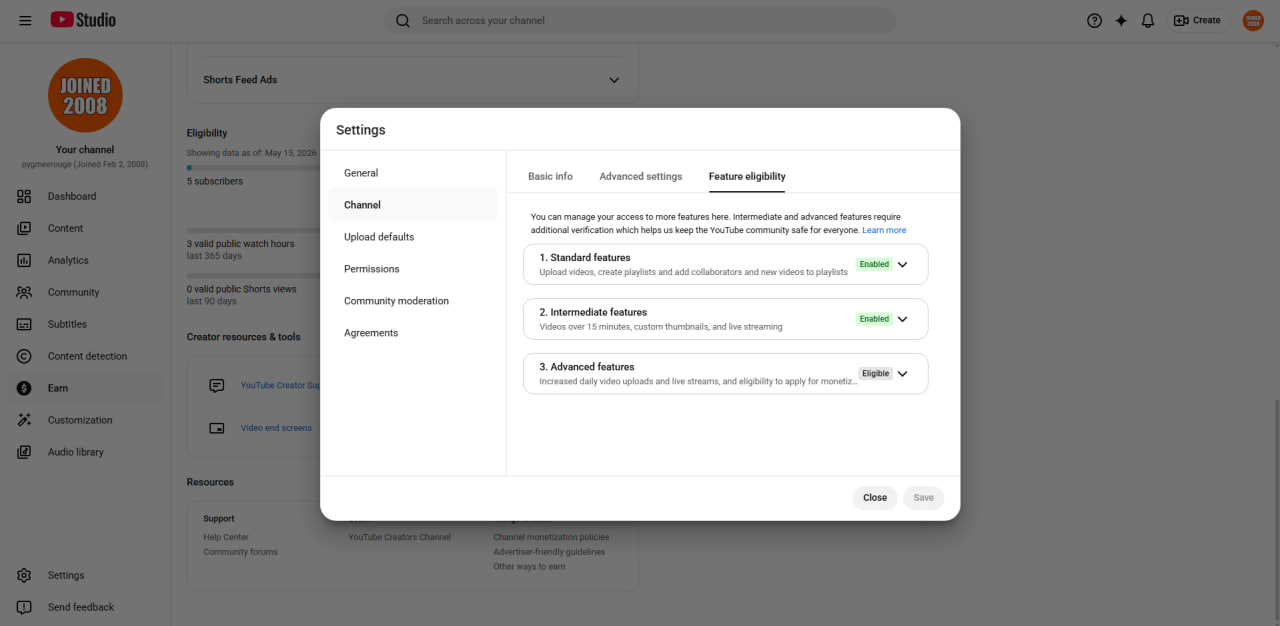
Task: Expand the Intermediate features chevron
Action: pyautogui.click(x=902, y=319)
